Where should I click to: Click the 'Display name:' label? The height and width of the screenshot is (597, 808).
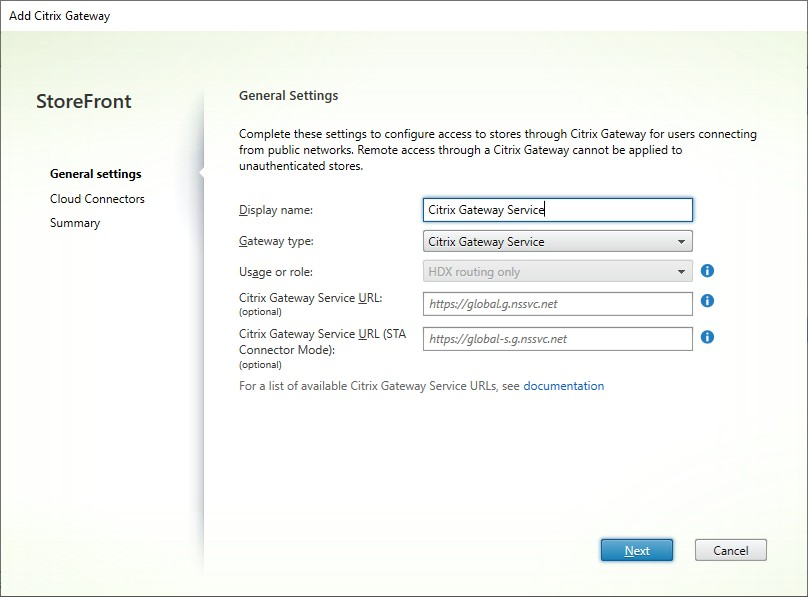tap(276, 210)
